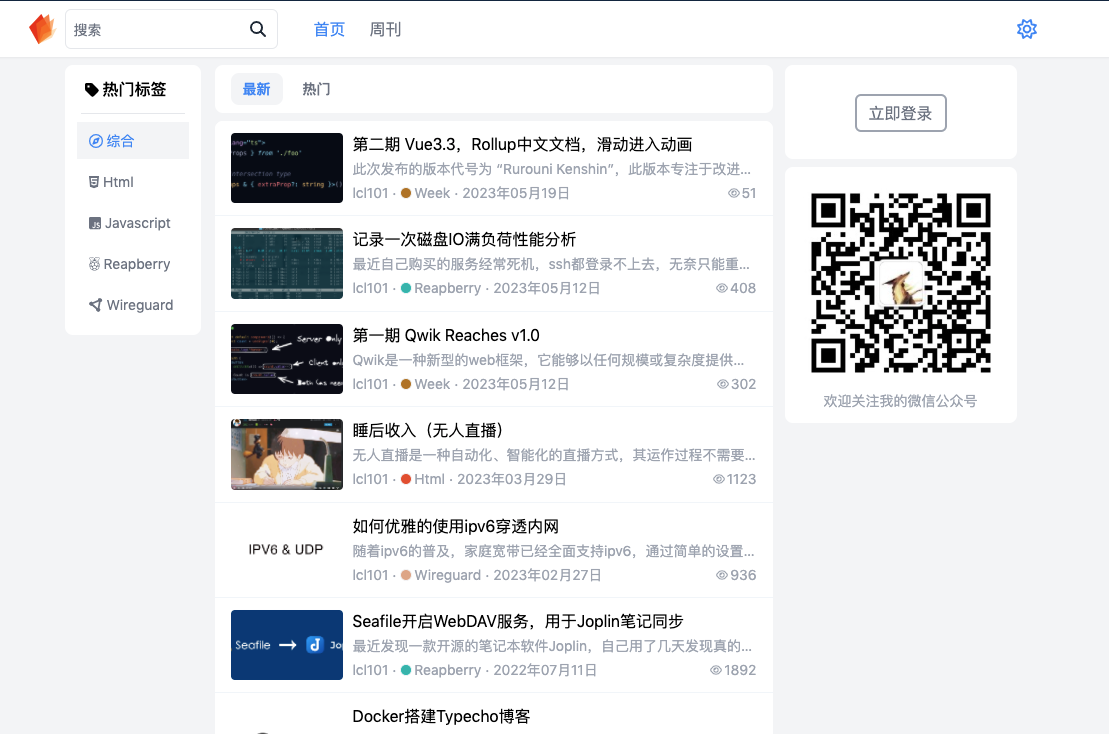Click the eye icon next to 408 views
This screenshot has height=734, width=1109.
(721, 288)
